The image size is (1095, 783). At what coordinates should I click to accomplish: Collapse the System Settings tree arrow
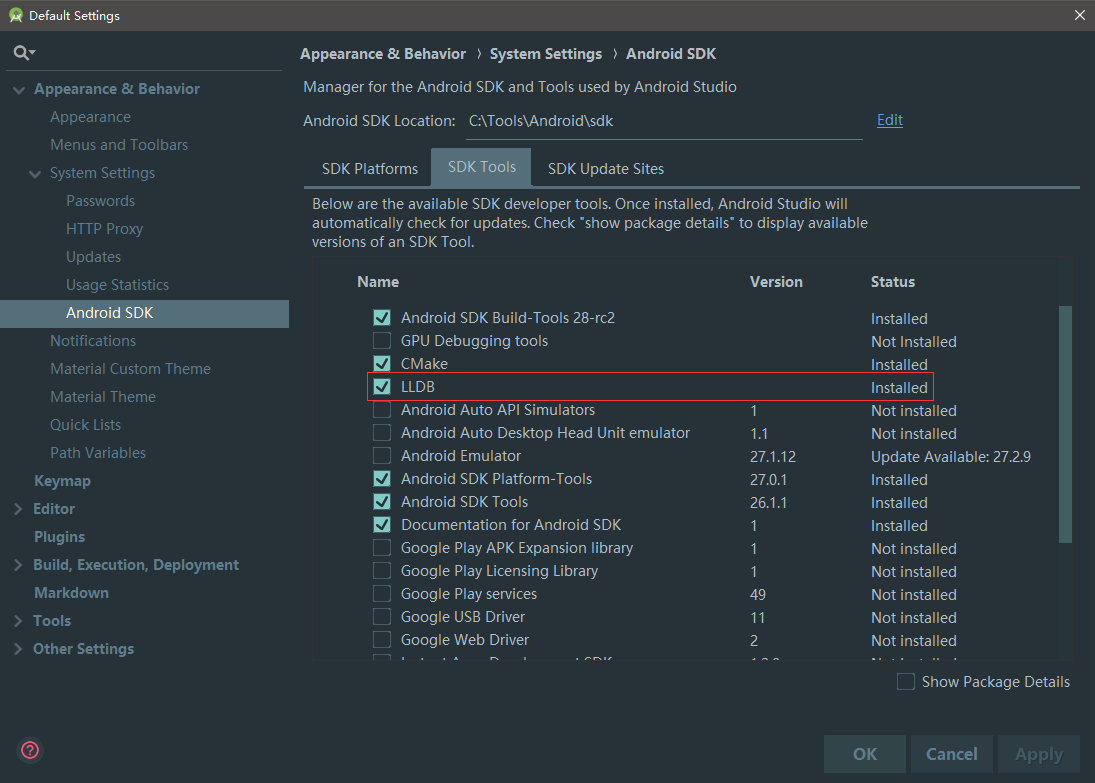tap(35, 173)
